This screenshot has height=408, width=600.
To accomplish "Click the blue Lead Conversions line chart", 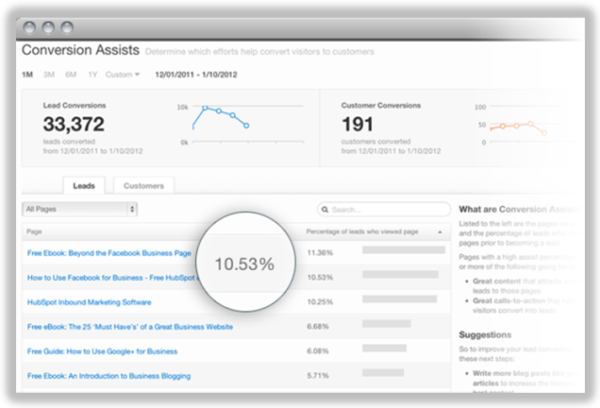I will point(221,117).
